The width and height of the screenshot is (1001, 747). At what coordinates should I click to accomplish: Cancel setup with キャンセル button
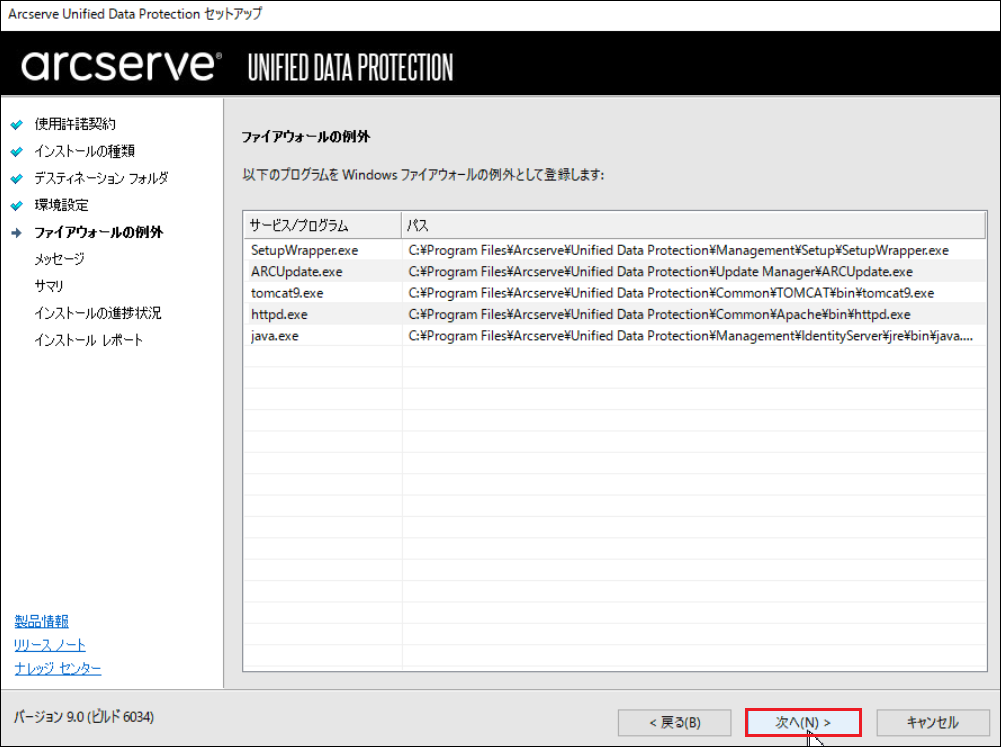933,723
